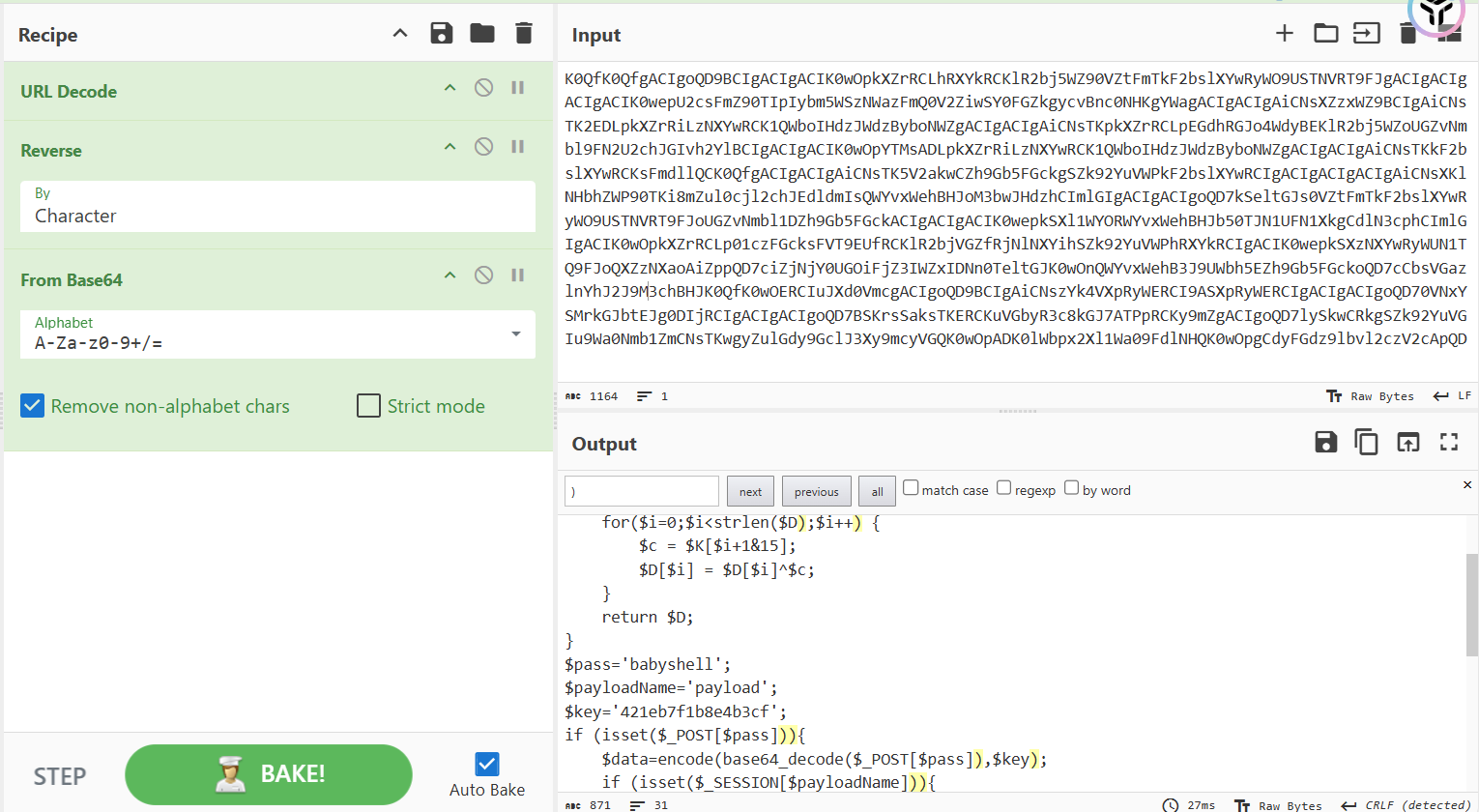The image size is (1479, 812).
Task: Disable the Reverse operation
Action: (x=484, y=147)
